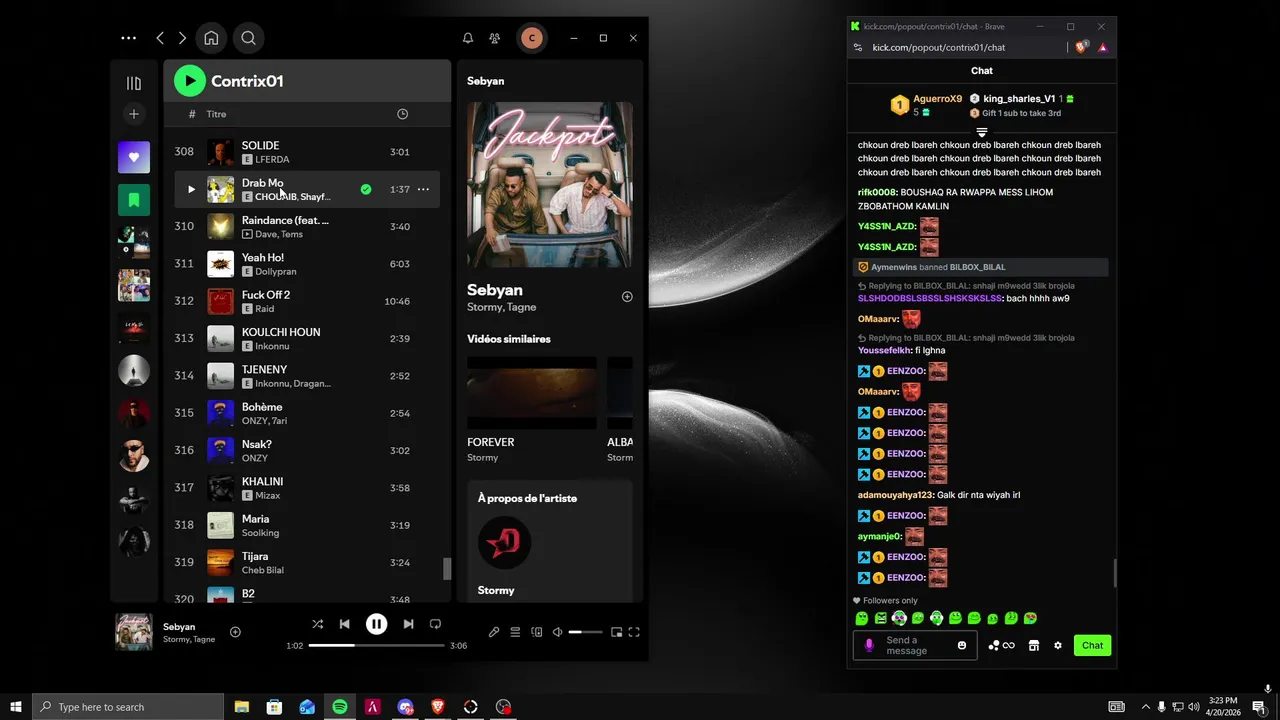The width and height of the screenshot is (1280, 720).
Task: Open the Kick shop storefront icon
Action: tap(1034, 645)
